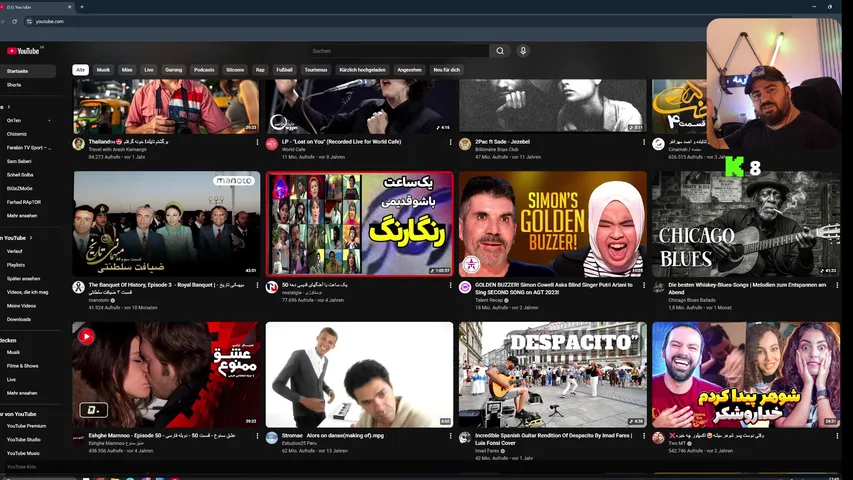Click Imad Fares channel avatar

[465, 438]
